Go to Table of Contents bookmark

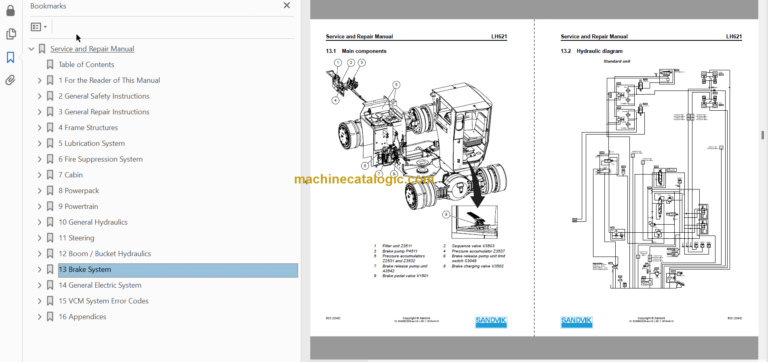coord(86,65)
